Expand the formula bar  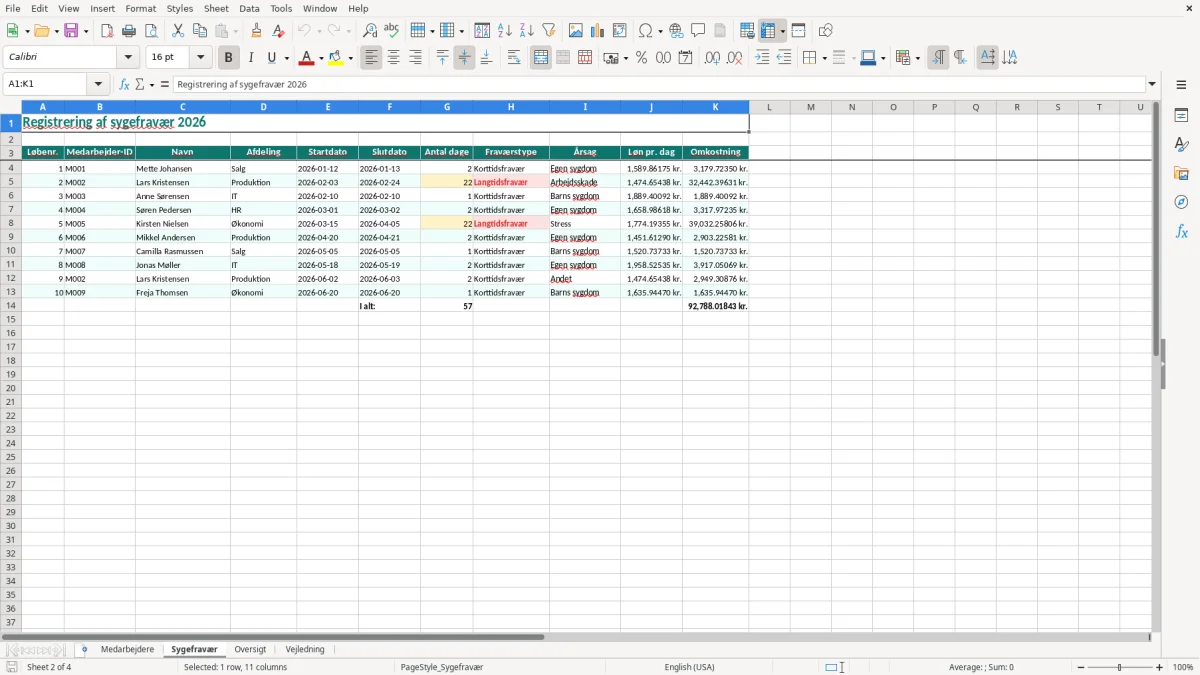point(1152,85)
